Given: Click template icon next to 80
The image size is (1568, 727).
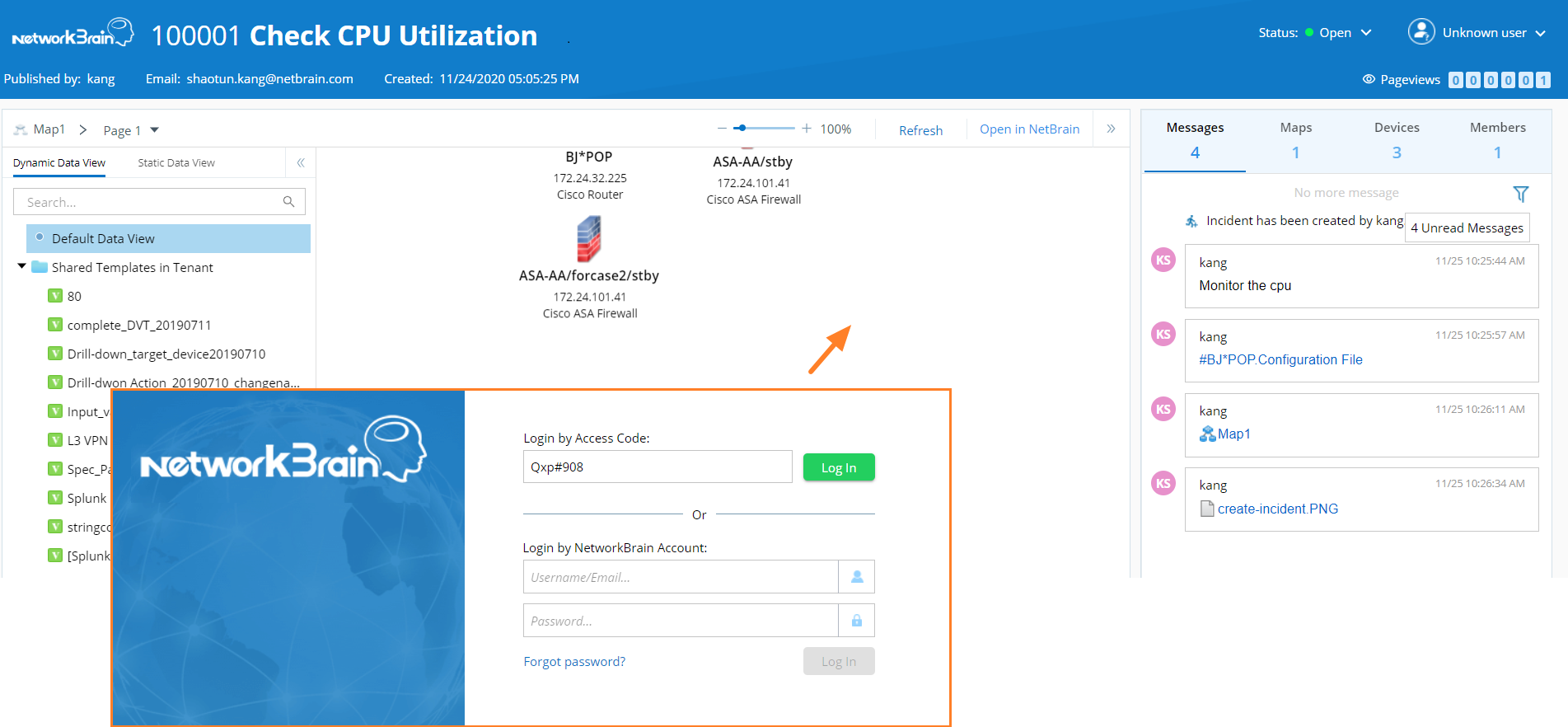Looking at the screenshot, I should click(x=55, y=296).
